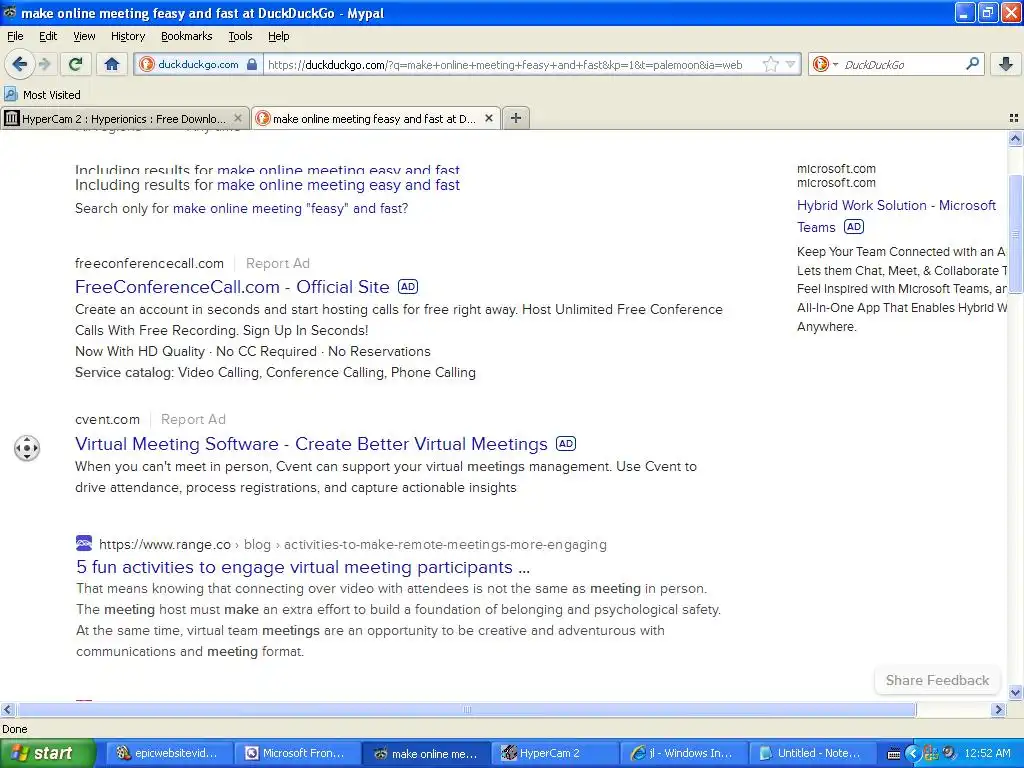Image resolution: width=1024 pixels, height=768 pixels.
Task: Click the freeconferencecall.com domain text
Action: pos(149,263)
